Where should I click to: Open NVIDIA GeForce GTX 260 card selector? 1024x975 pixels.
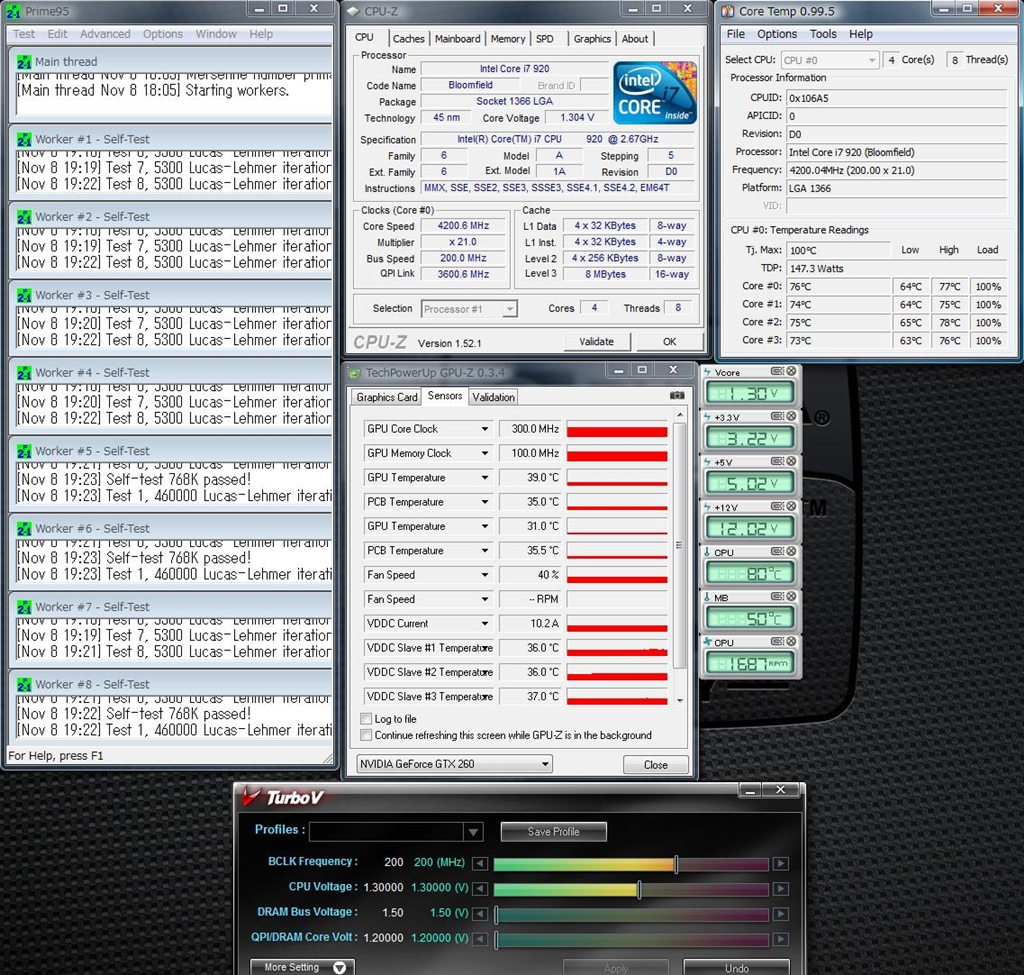click(455, 763)
